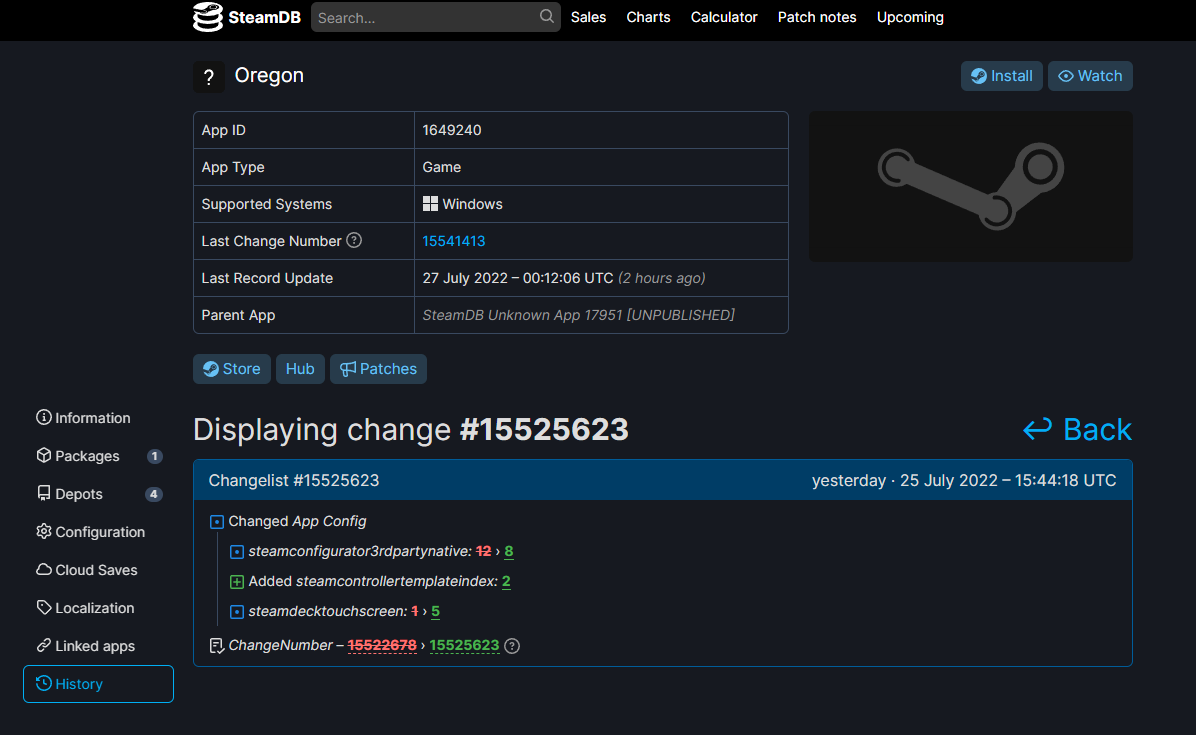Click the modified icon beside steamconfigurator3rdpartynative
The image size is (1196, 735).
[236, 551]
